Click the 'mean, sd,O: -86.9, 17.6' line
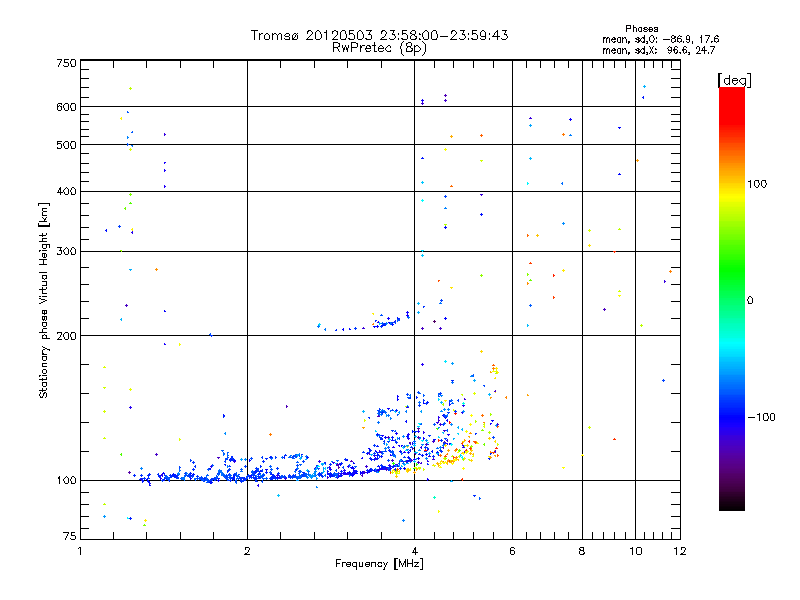 pos(661,39)
